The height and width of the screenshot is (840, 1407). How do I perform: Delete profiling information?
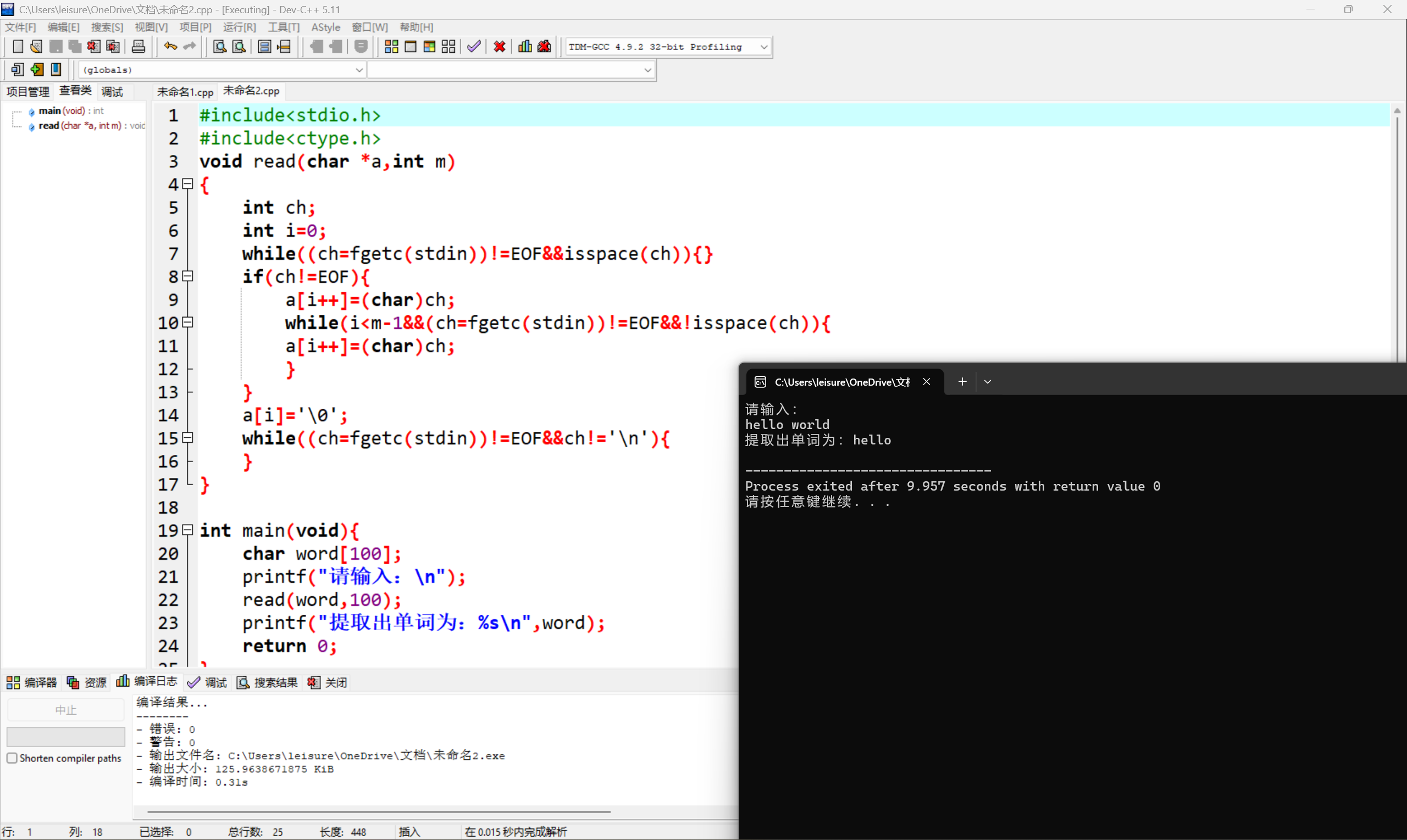[544, 46]
